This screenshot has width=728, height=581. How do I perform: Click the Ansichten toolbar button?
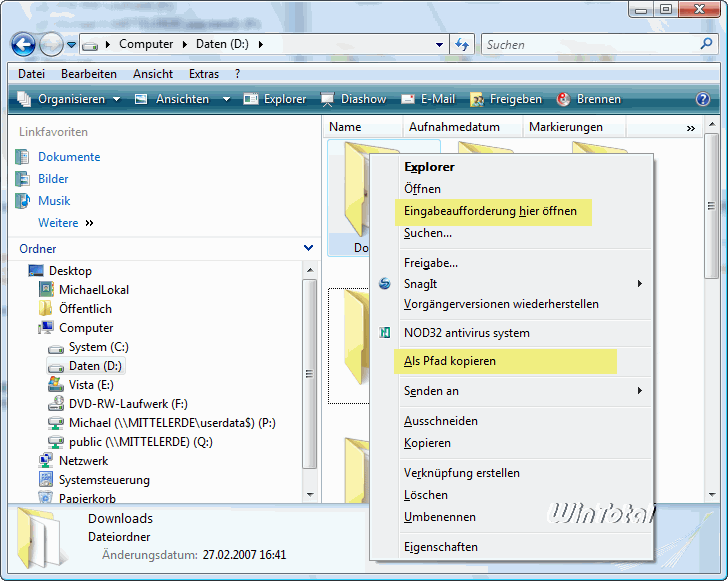172,99
